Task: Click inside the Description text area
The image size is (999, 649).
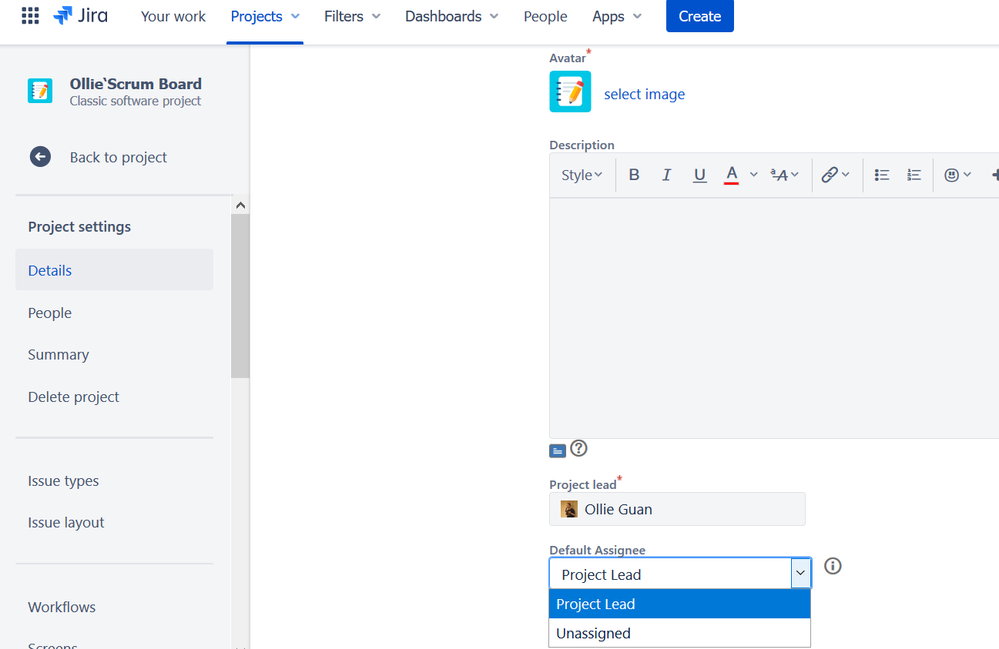Action: pyautogui.click(x=773, y=318)
